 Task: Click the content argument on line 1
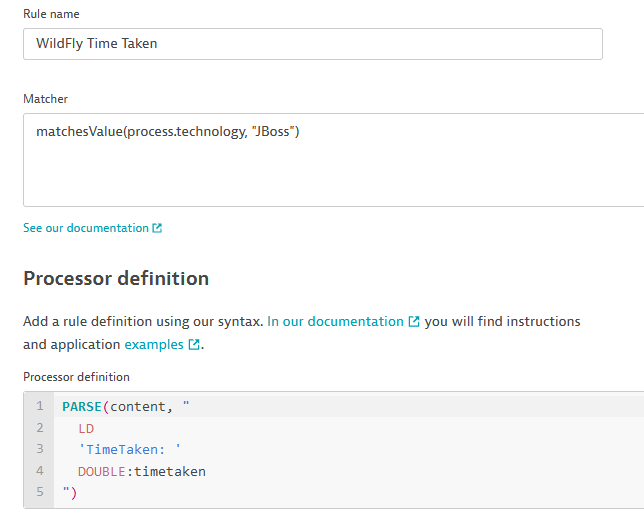[138, 406]
